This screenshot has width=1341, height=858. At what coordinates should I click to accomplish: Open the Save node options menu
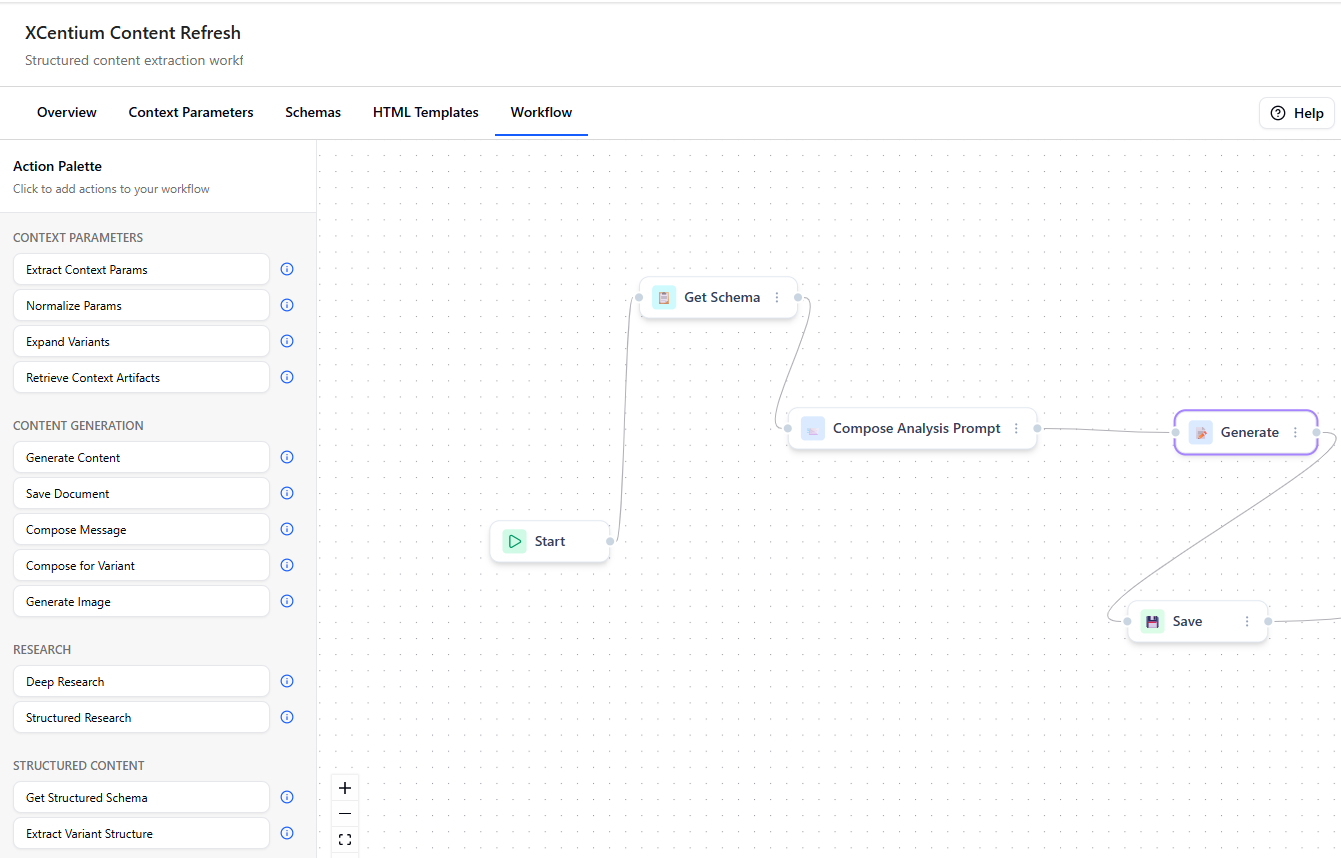click(x=1246, y=621)
